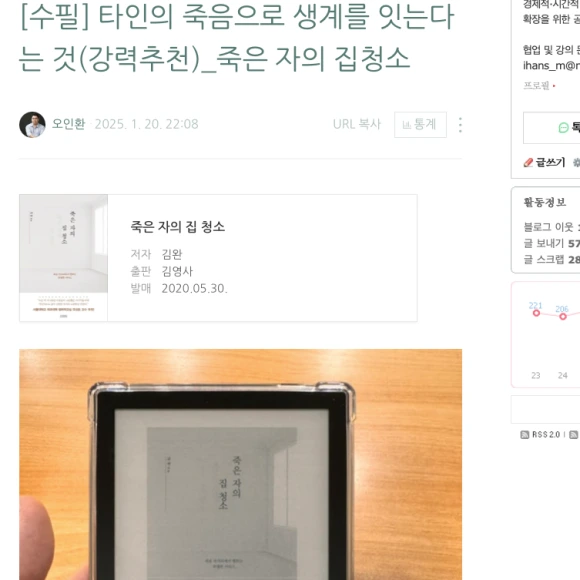Open the e-reader photo in the post

[x=240, y=464]
